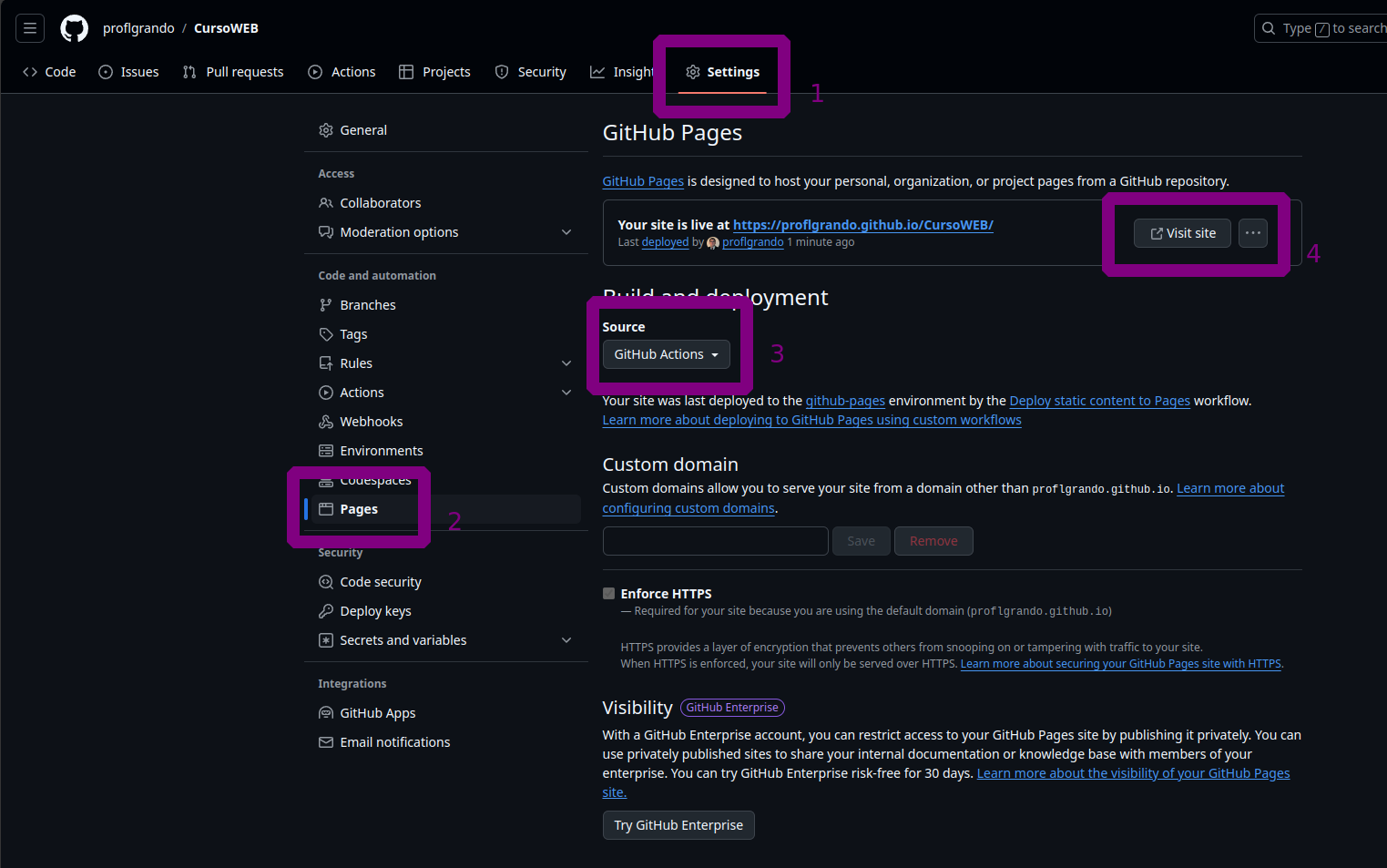This screenshot has width=1387, height=868.
Task: Click the GitHub Enterprise badge near Visibility
Action: (x=732, y=708)
